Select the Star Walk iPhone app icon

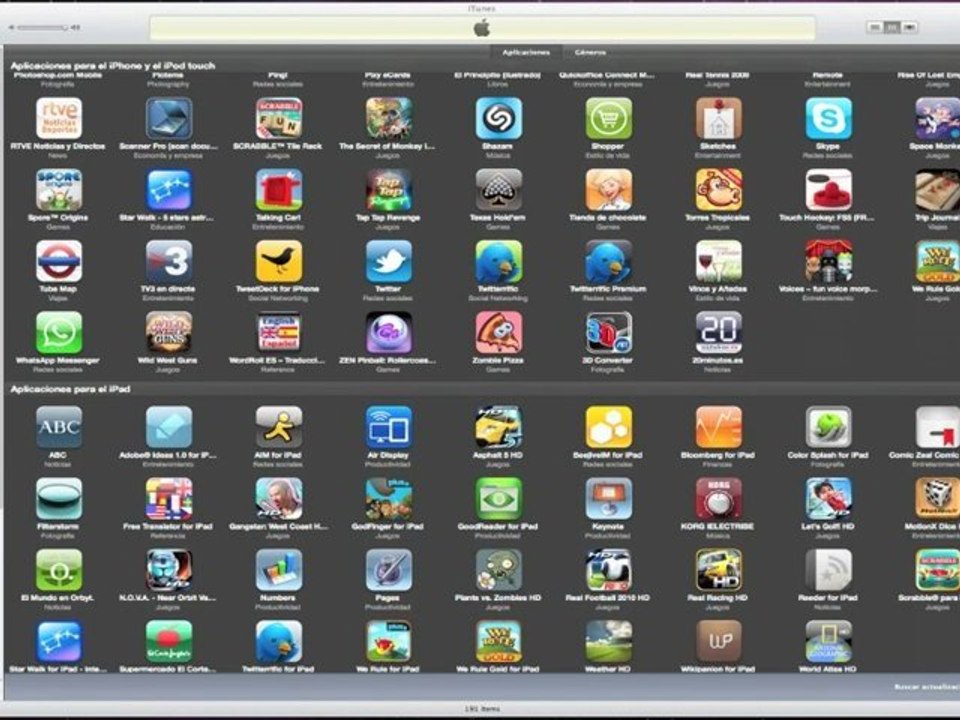[168, 190]
